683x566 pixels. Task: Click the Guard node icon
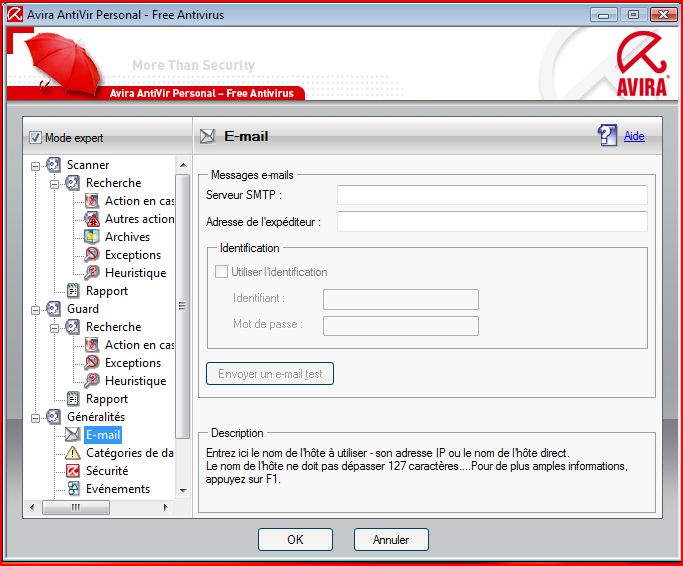pyautogui.click(x=54, y=308)
